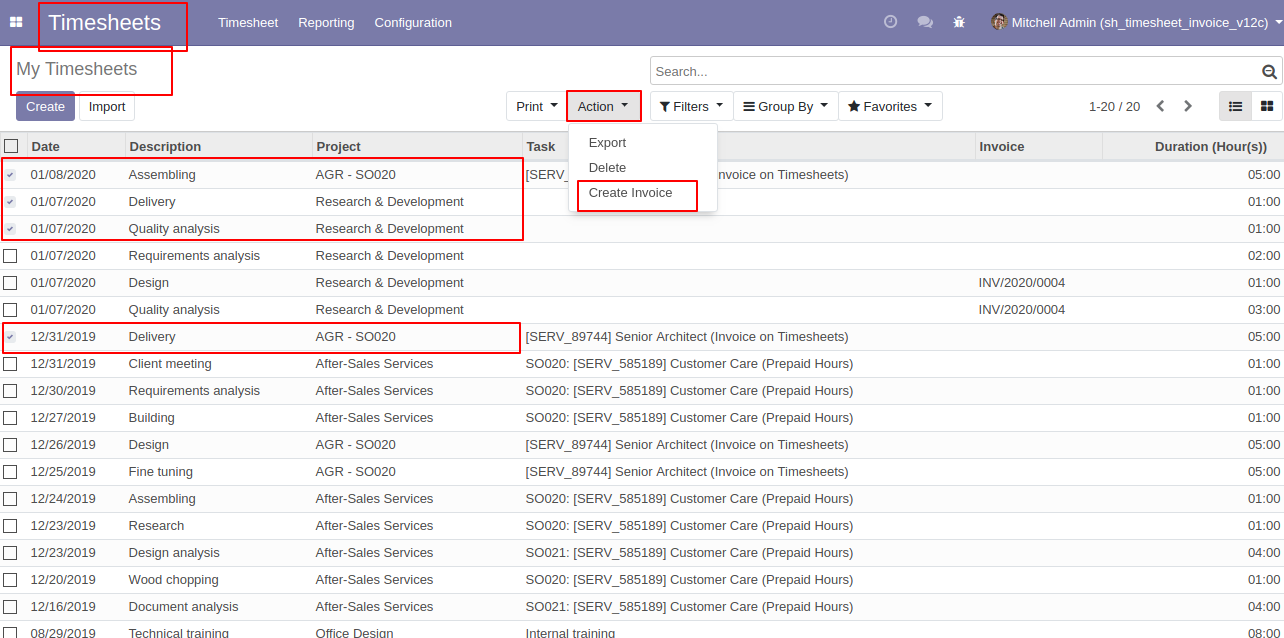
Task: Open the activities clock icon
Action: [x=891, y=22]
